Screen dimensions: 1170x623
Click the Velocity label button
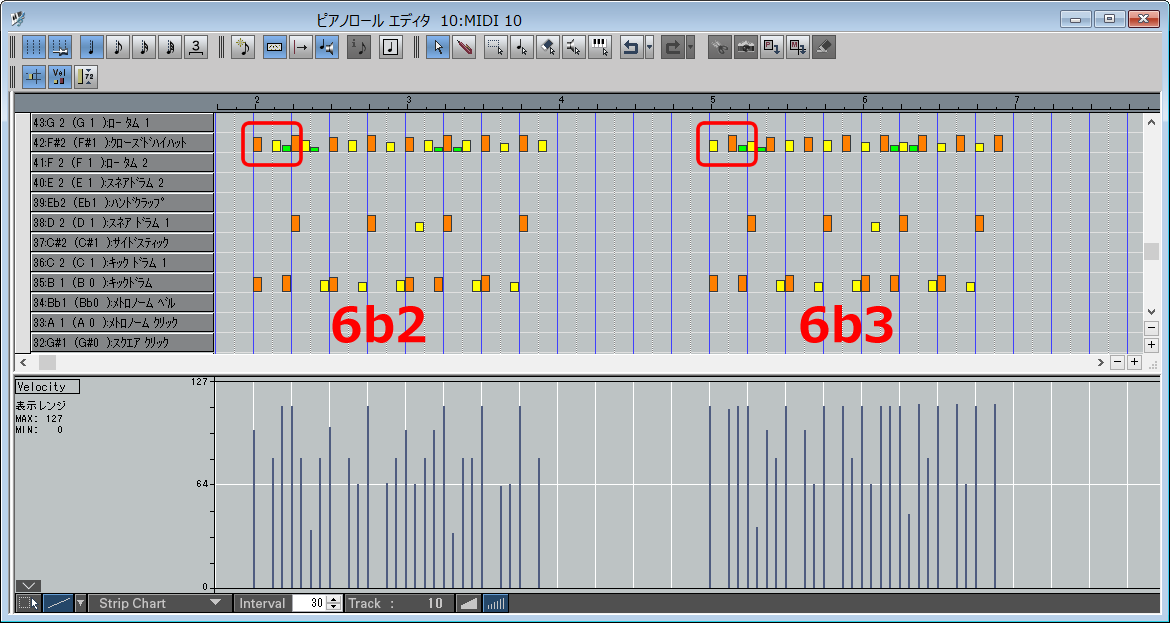[x=47, y=387]
